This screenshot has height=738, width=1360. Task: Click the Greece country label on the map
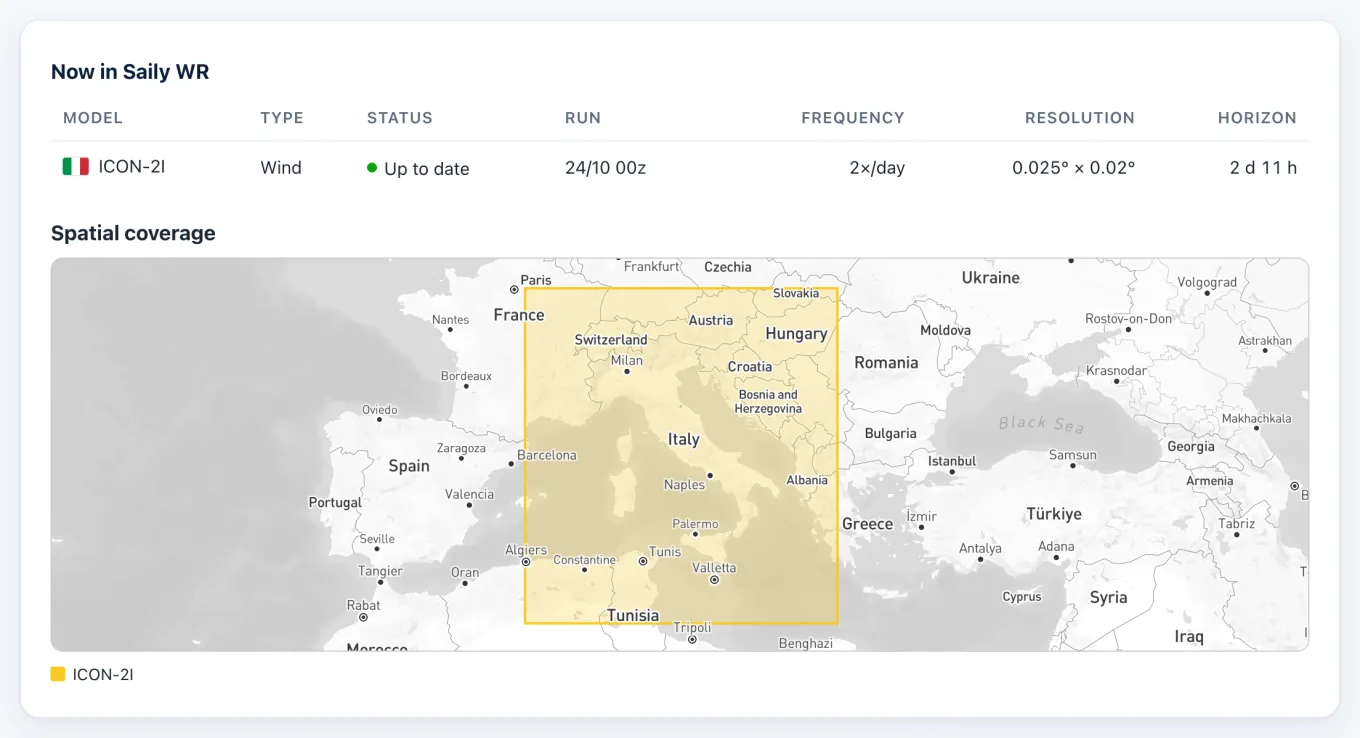pyautogui.click(x=867, y=524)
